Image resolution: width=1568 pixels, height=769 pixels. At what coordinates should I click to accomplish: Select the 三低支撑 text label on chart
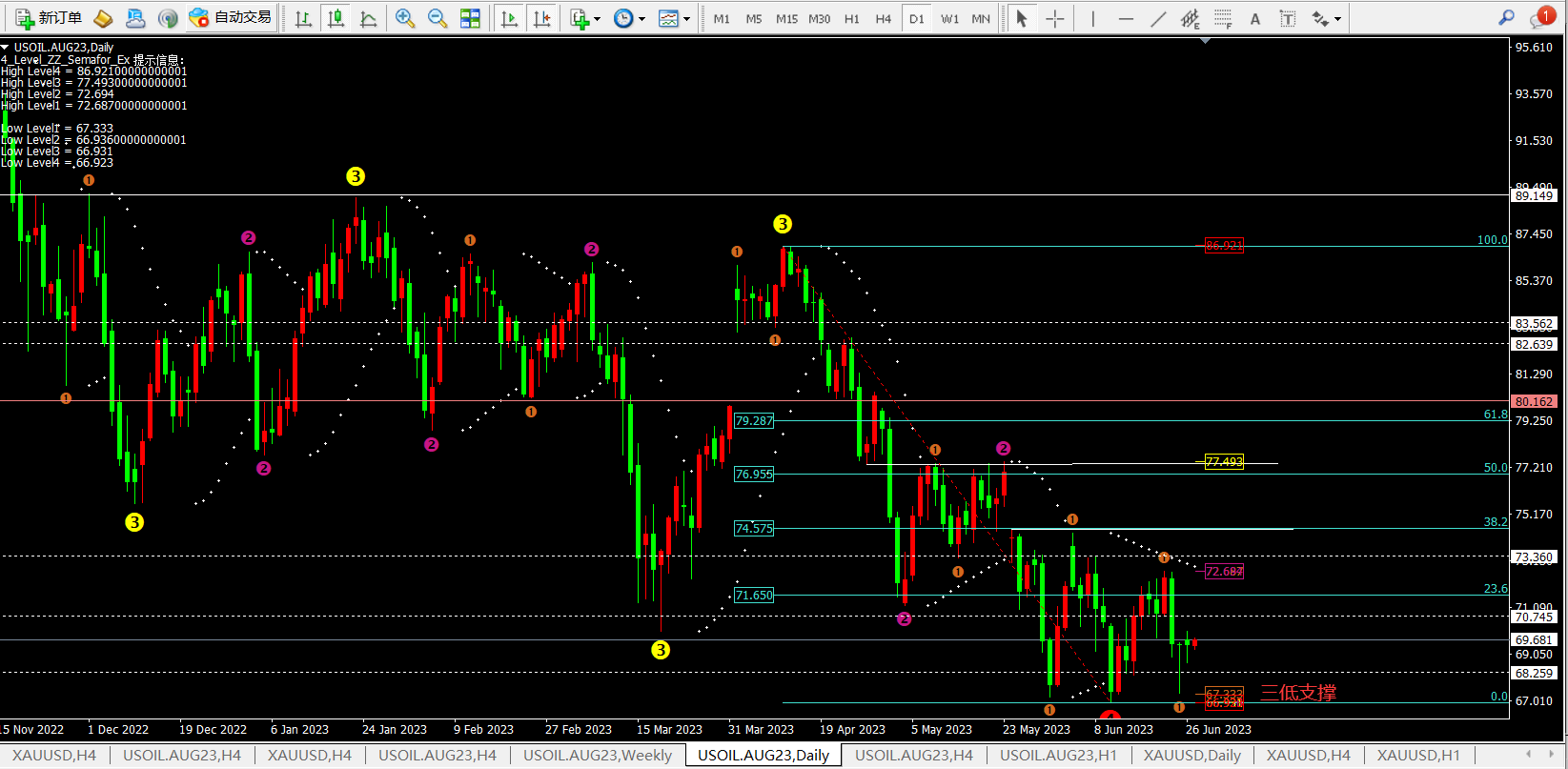[x=1298, y=693]
